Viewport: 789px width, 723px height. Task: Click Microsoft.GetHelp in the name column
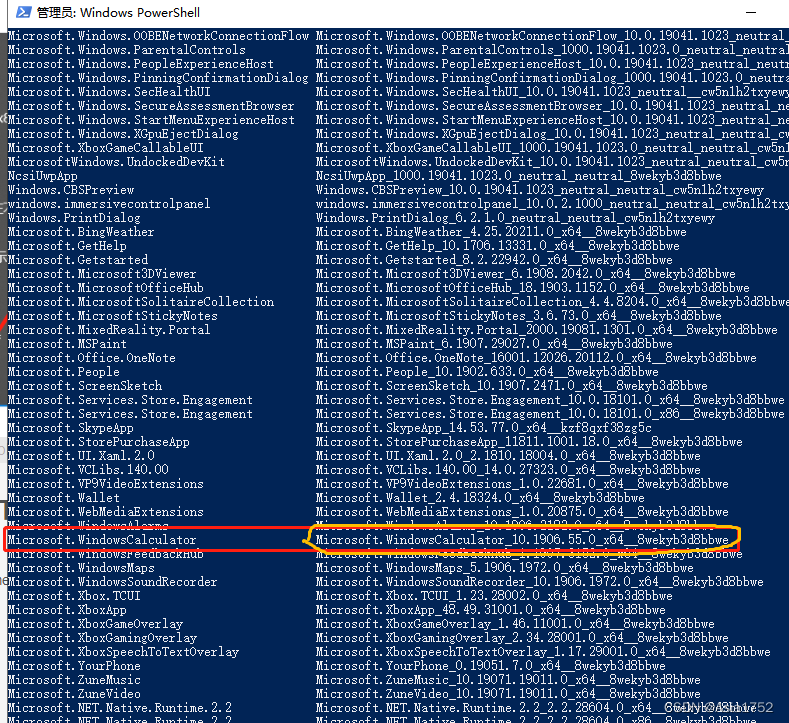(x=67, y=246)
